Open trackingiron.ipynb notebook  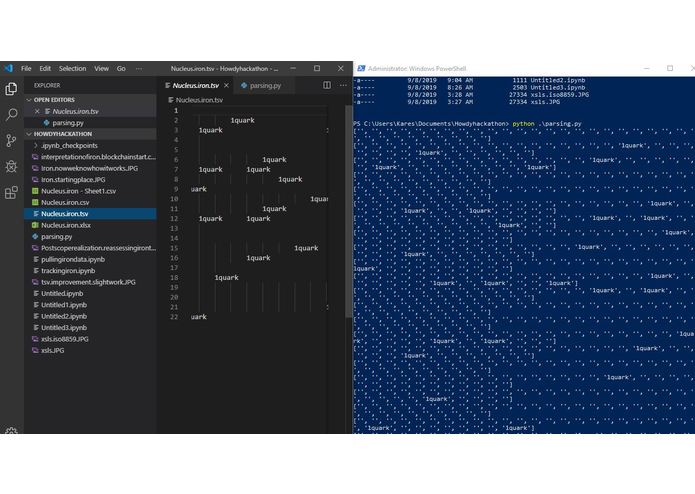(x=90, y=271)
